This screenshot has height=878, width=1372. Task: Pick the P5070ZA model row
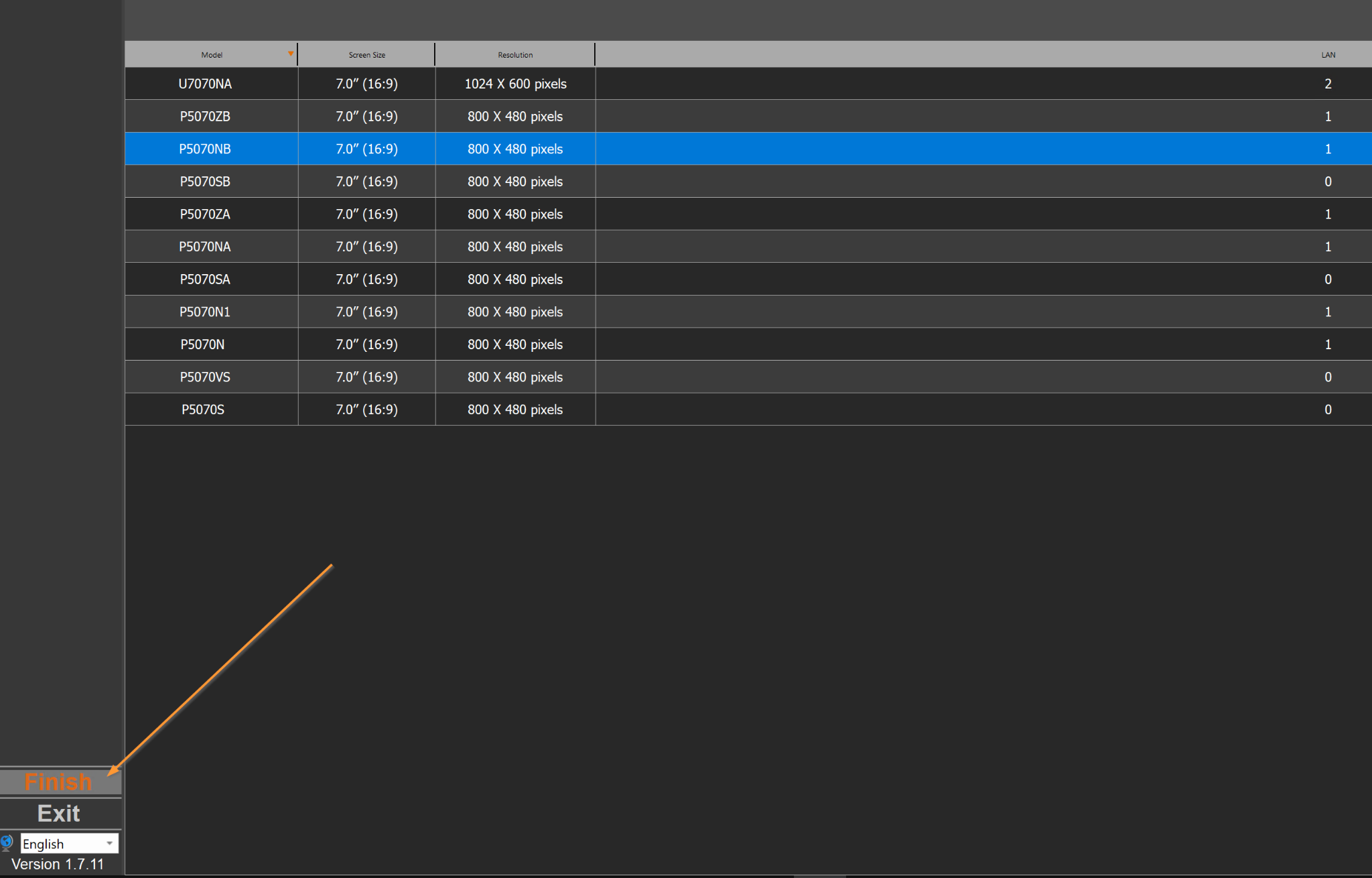point(205,214)
